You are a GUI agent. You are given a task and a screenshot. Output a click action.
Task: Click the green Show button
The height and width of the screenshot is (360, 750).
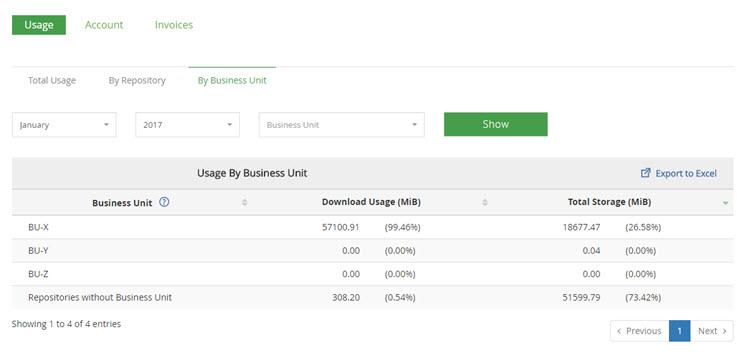[496, 124]
